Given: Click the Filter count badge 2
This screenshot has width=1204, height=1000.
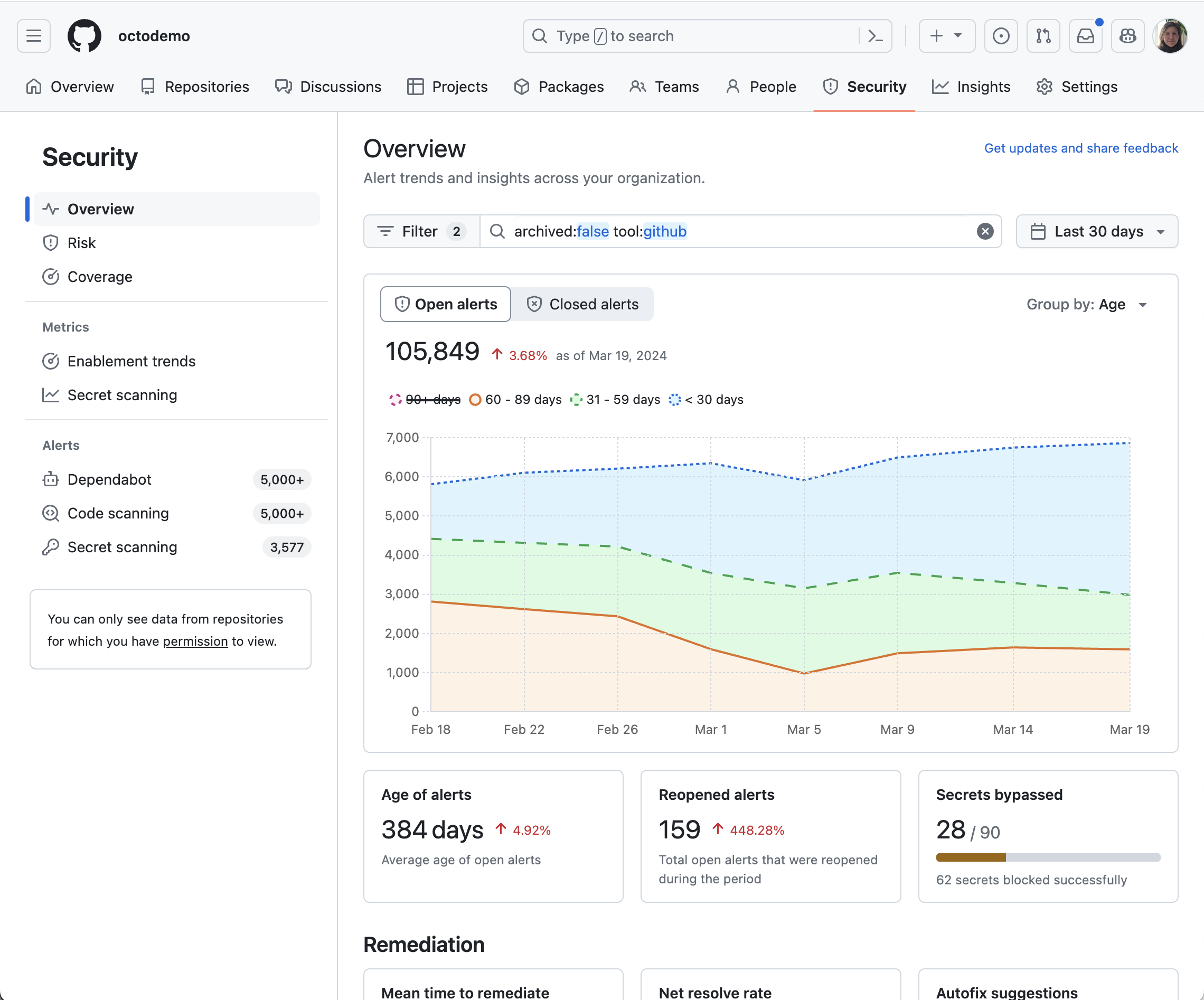Looking at the screenshot, I should (456, 232).
